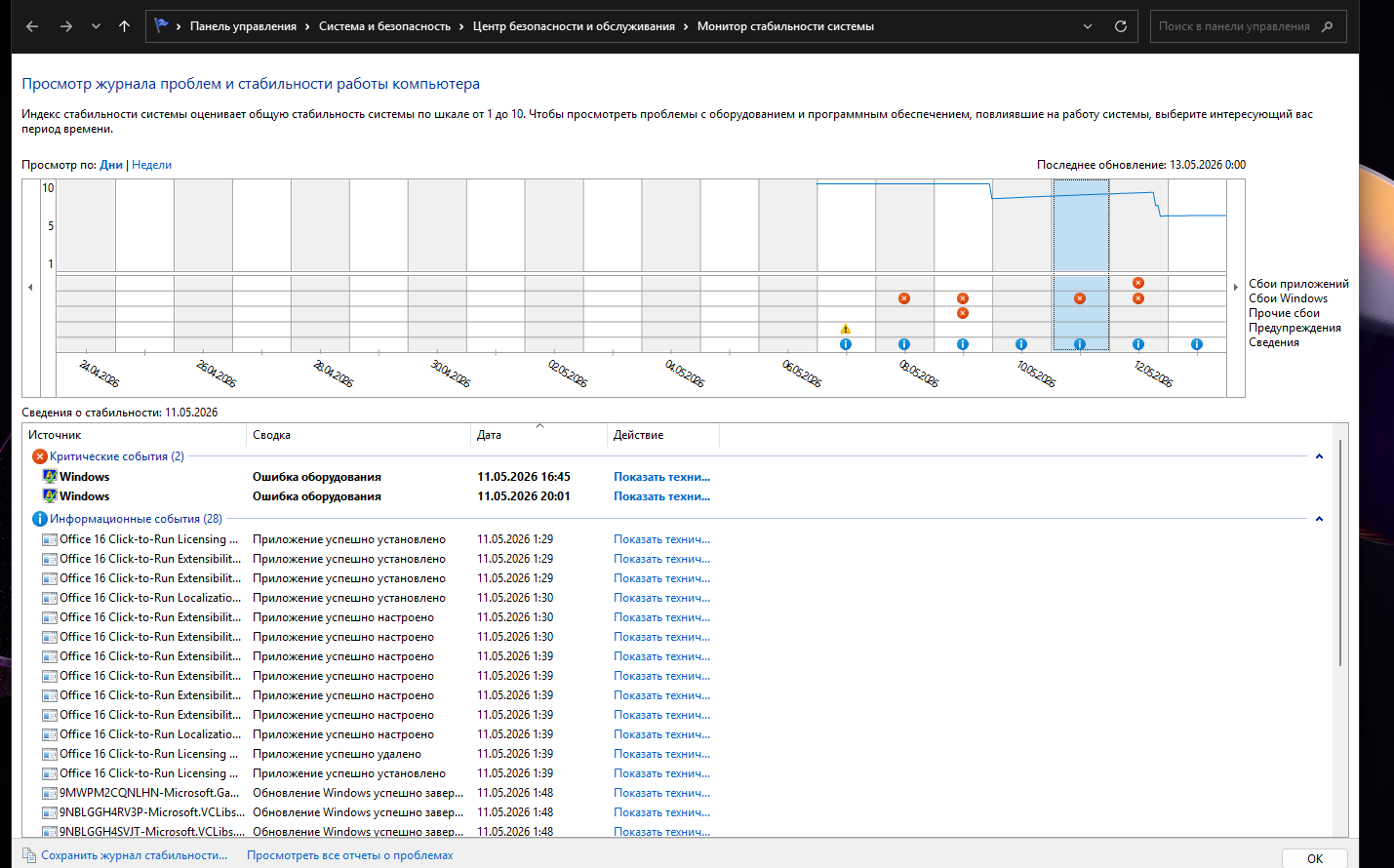Click the information icon on 08.05.2026
Viewport: 1394px width, 868px height.
904,344
